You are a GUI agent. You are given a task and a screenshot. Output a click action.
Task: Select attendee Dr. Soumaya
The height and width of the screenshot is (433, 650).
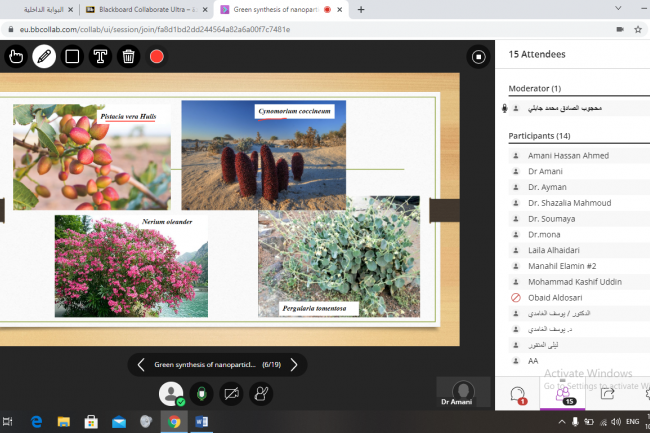coord(580,219)
